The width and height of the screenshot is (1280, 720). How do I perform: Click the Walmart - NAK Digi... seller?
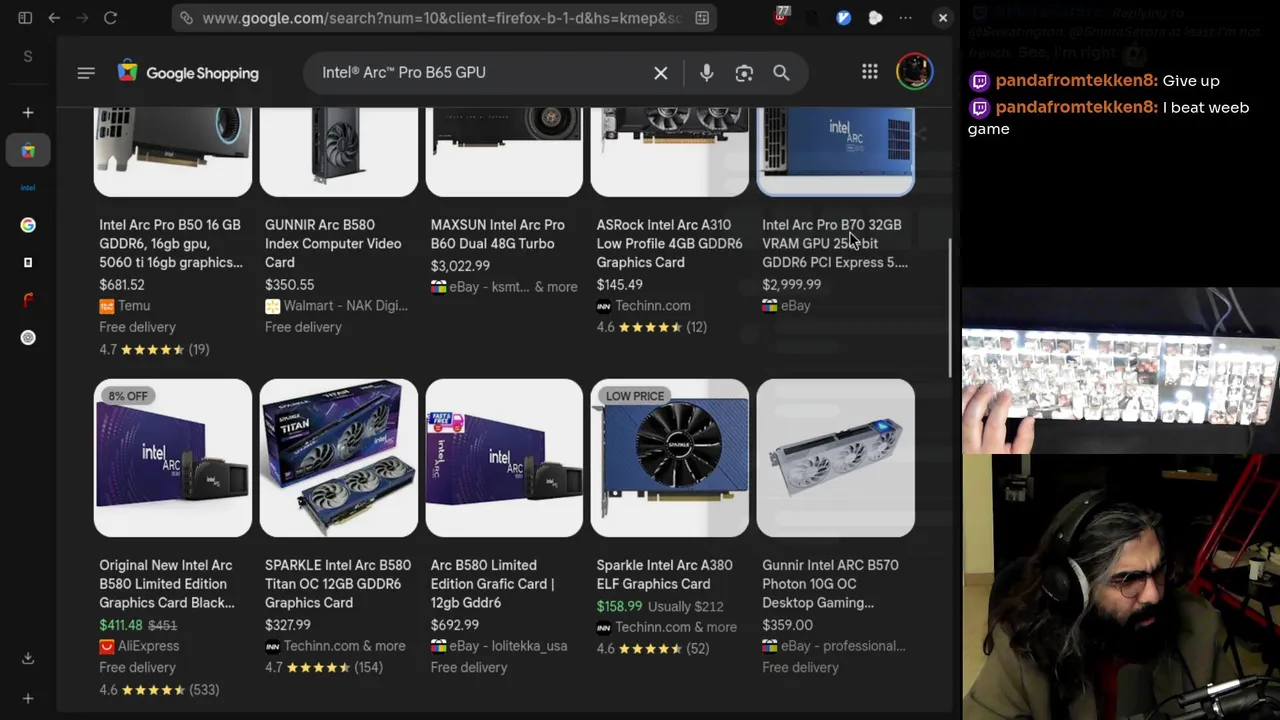click(346, 306)
